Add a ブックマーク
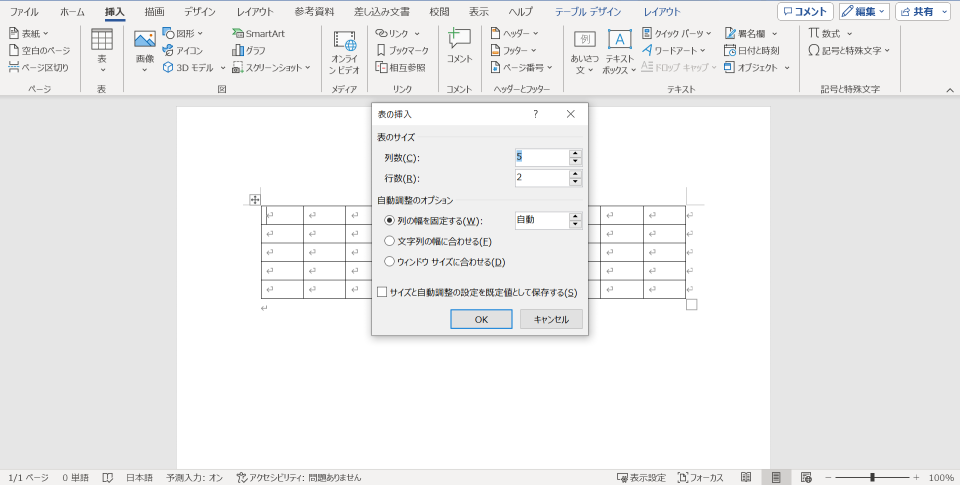This screenshot has height=485, width=960. [402, 50]
